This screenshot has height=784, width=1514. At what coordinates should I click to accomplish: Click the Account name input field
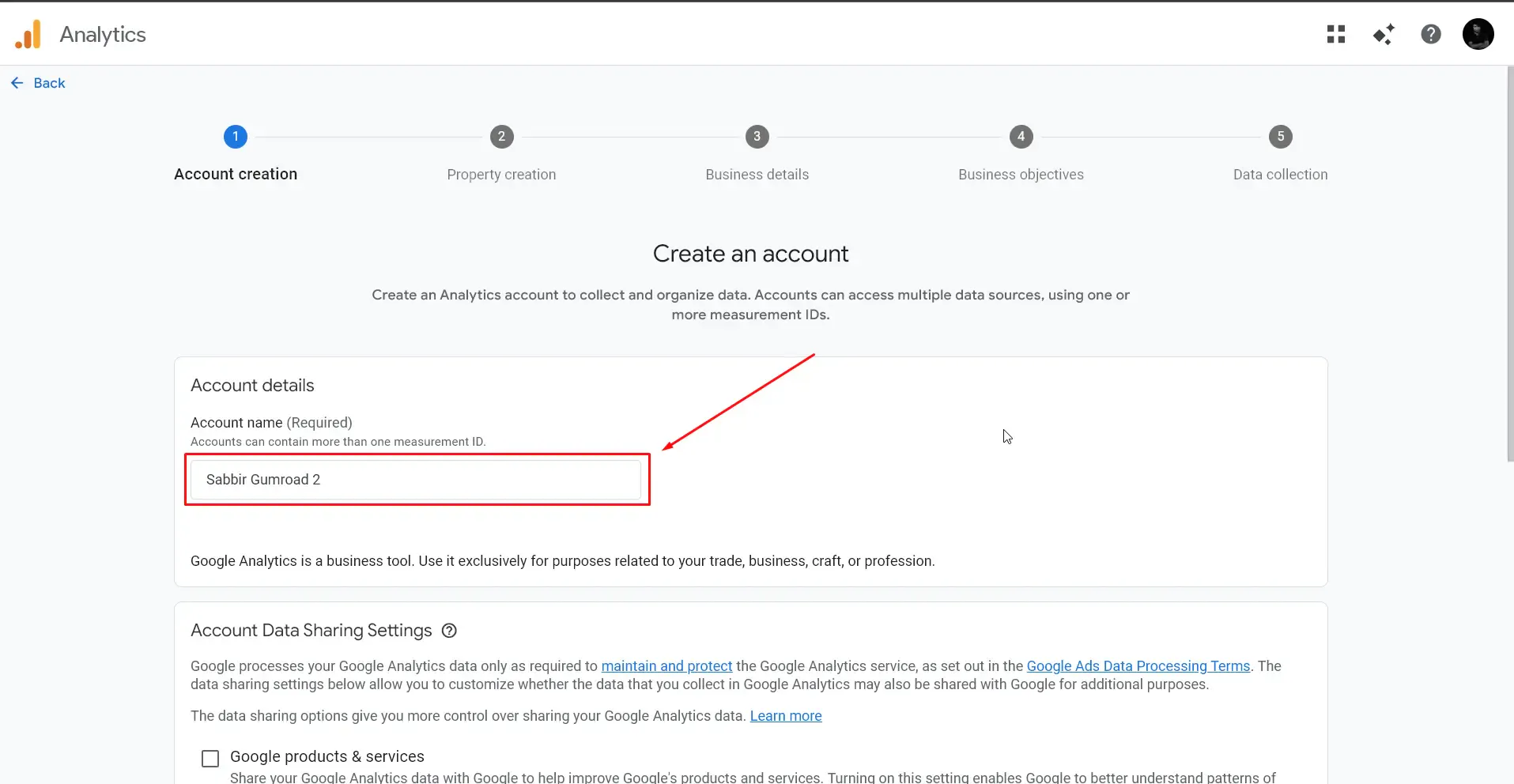click(x=416, y=480)
